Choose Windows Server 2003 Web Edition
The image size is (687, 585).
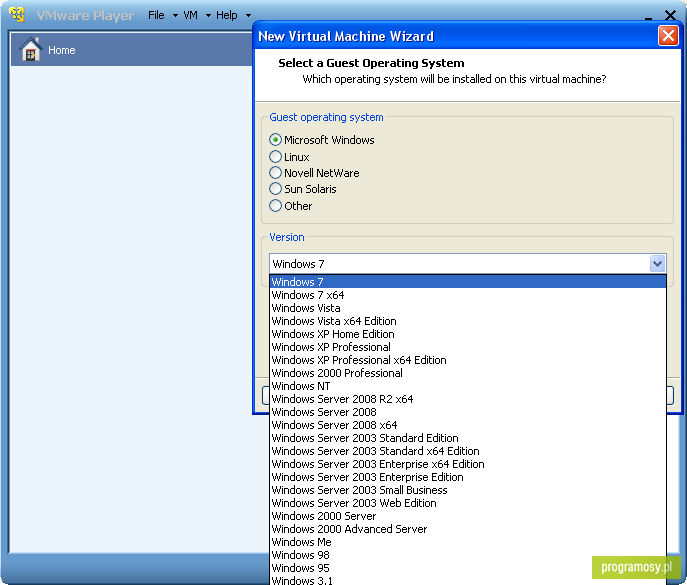pos(468,503)
